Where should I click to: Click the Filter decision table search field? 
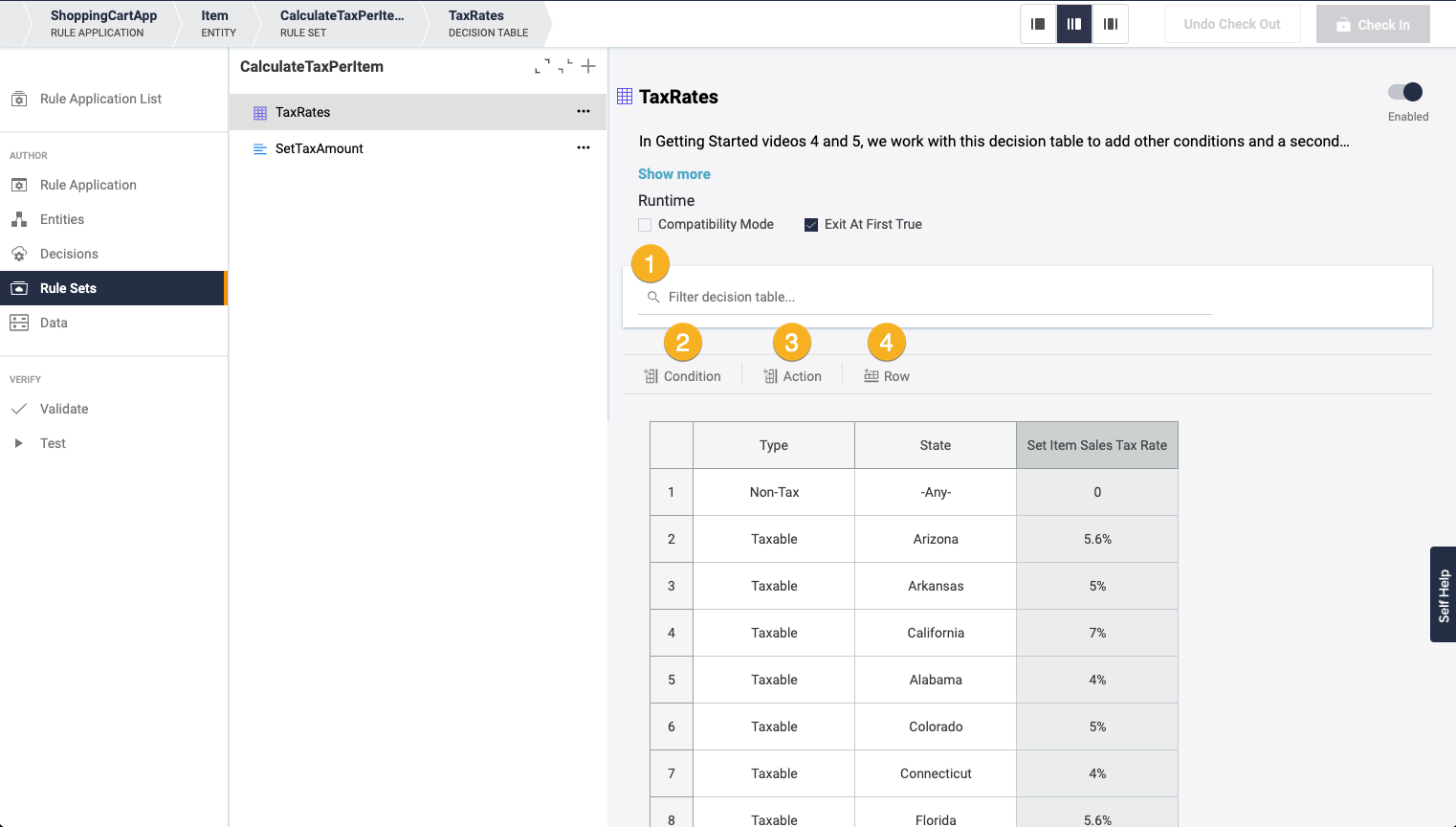[928, 297]
